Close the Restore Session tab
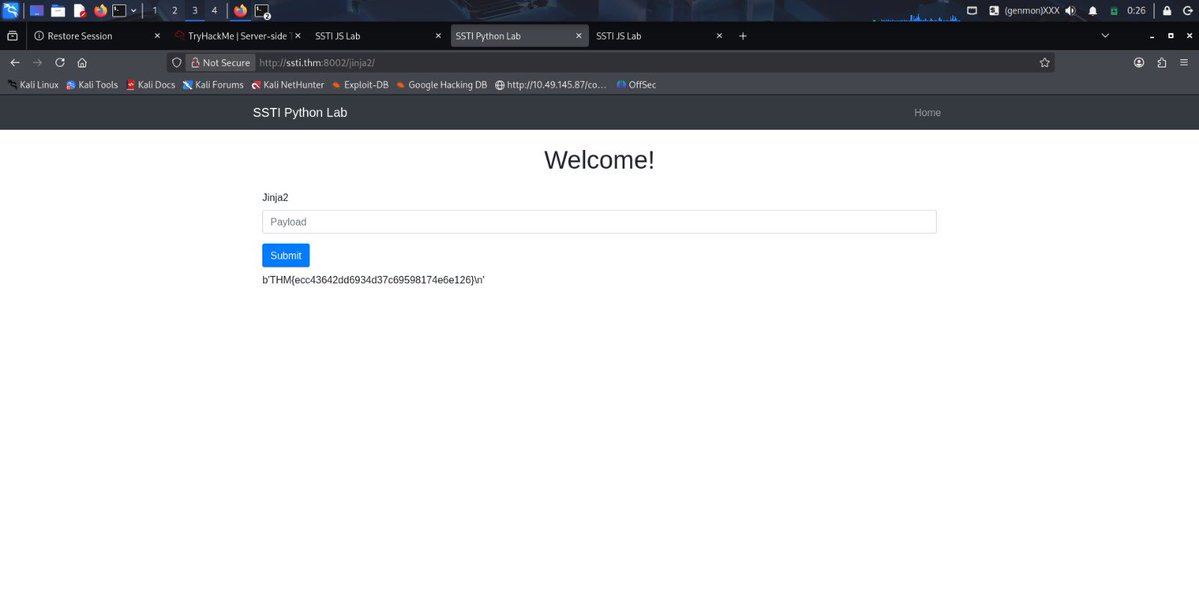Viewport: 1199px width, 590px height. (x=158, y=36)
